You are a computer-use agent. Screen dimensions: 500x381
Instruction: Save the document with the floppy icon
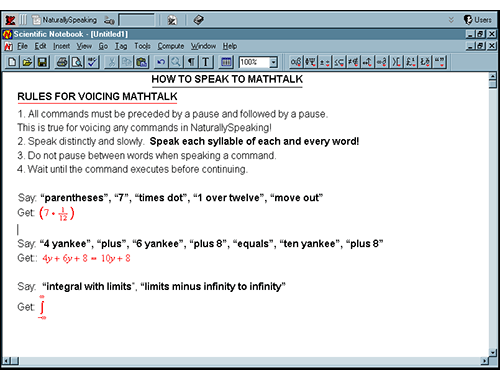point(42,62)
